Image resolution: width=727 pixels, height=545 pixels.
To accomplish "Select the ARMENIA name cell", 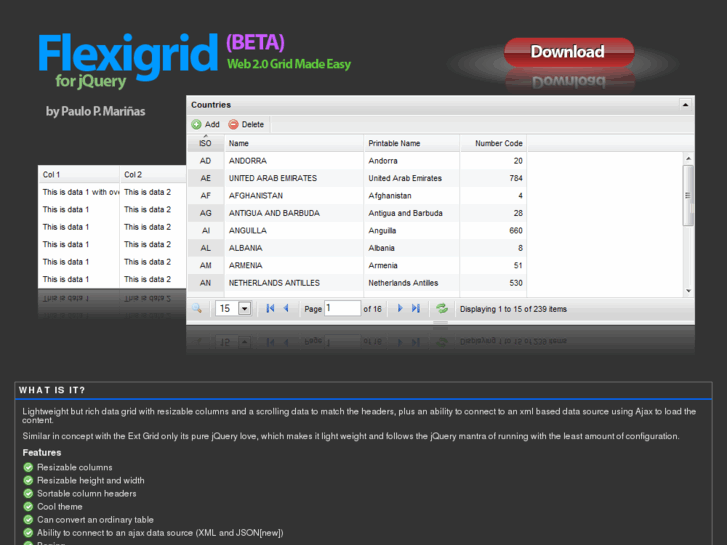I will (x=294, y=265).
